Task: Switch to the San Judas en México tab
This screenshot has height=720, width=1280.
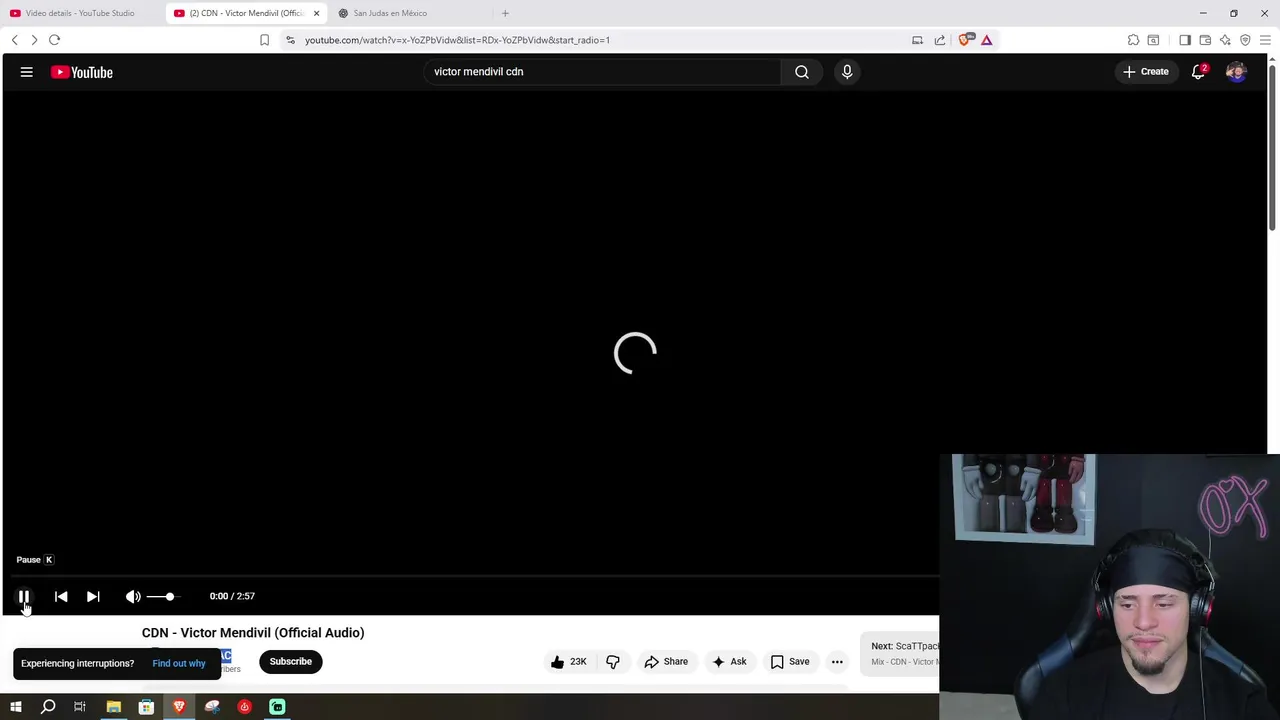Action: click(x=390, y=13)
